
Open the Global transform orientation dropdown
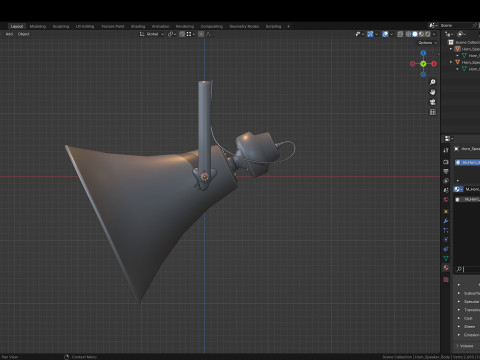[x=152, y=34]
